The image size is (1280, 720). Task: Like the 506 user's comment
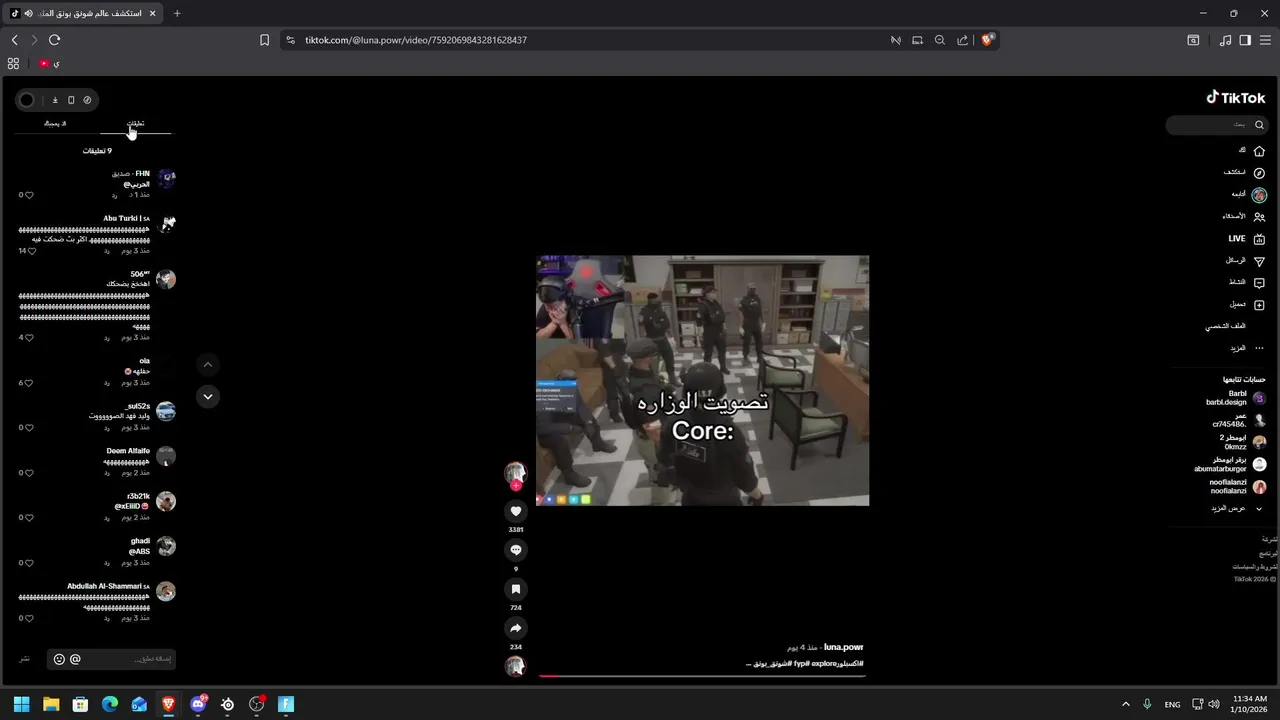coord(30,338)
